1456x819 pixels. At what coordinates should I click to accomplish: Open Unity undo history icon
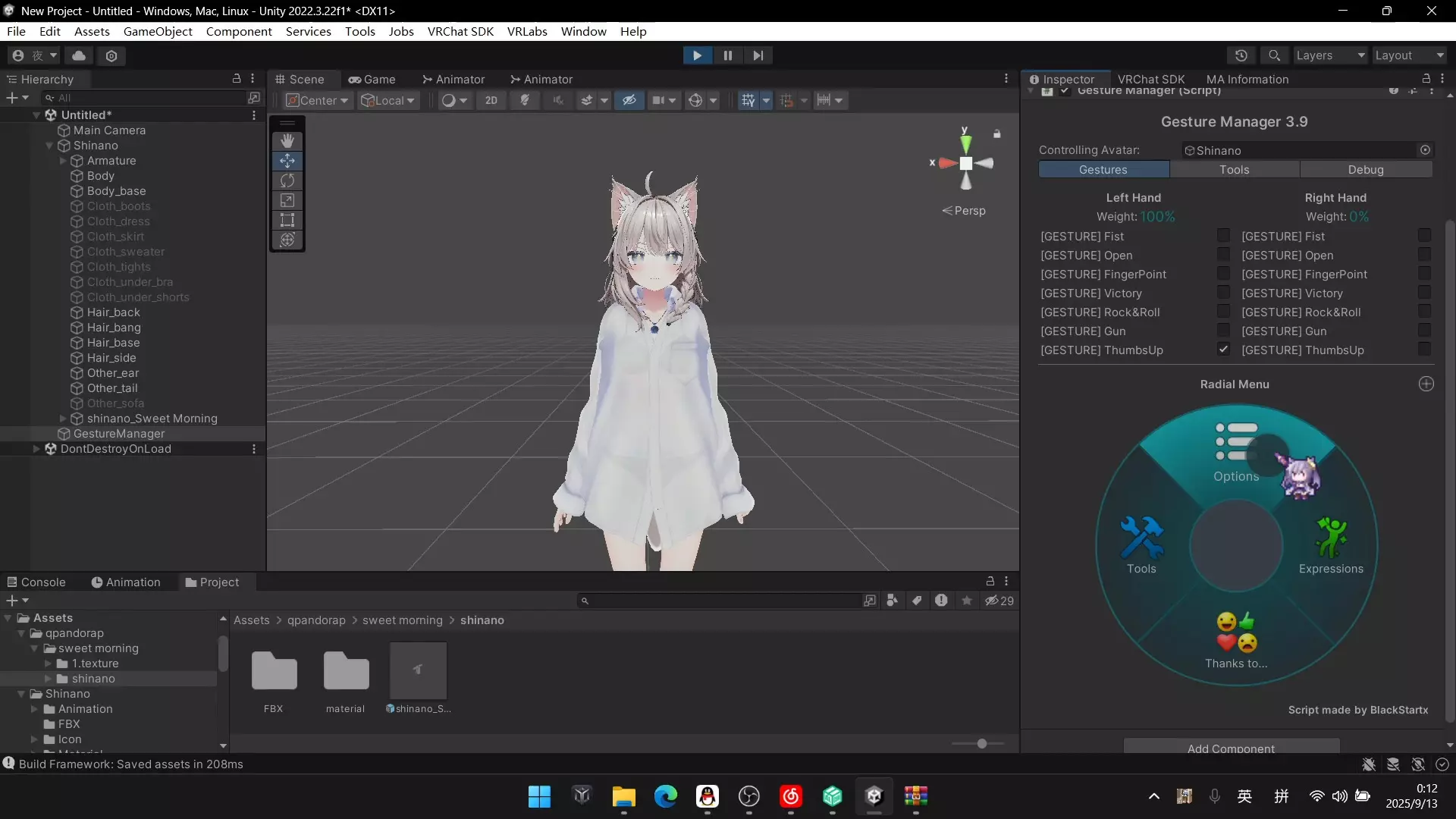point(1241,55)
